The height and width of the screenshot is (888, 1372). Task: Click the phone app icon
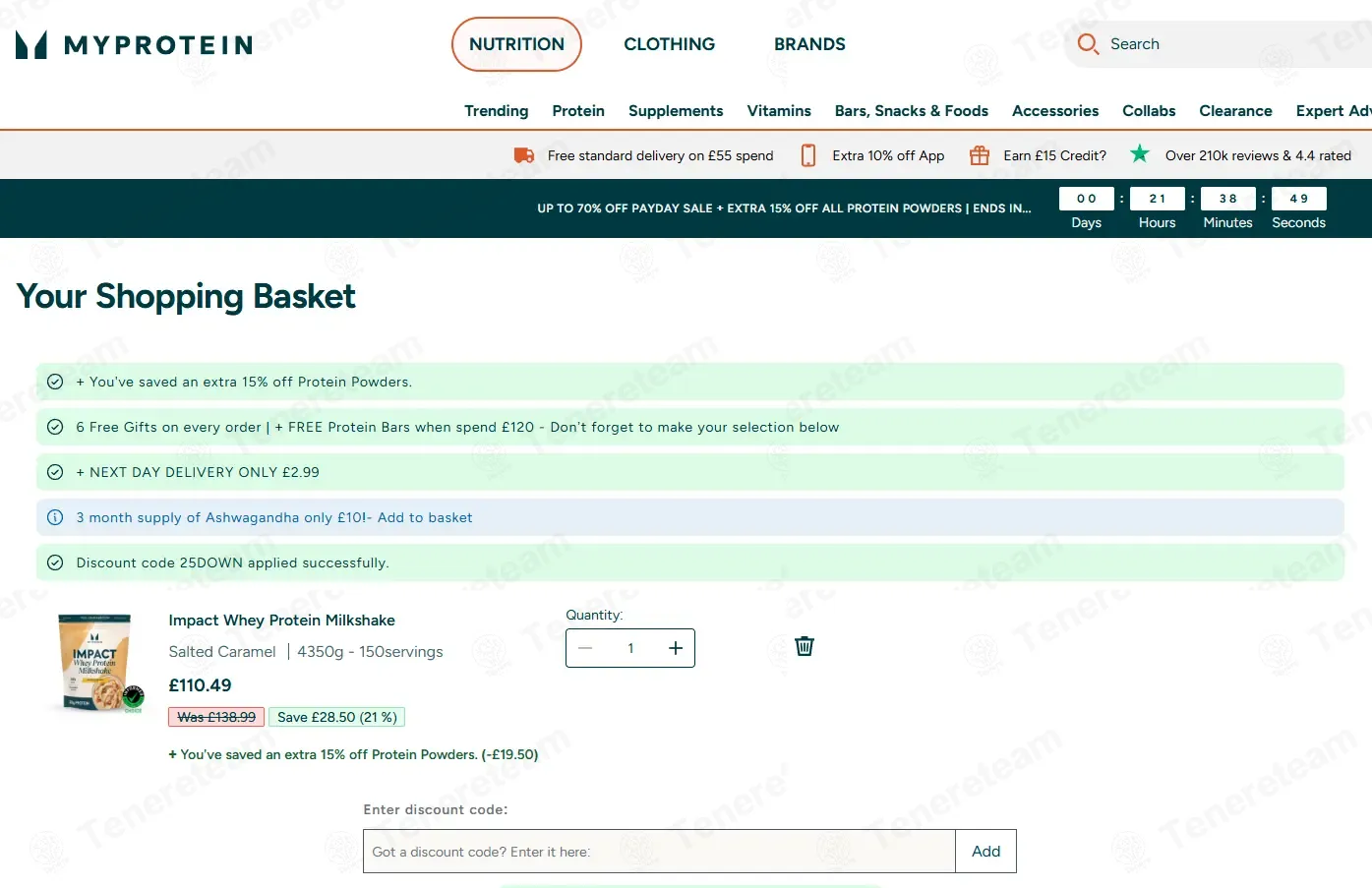pyautogui.click(x=808, y=155)
